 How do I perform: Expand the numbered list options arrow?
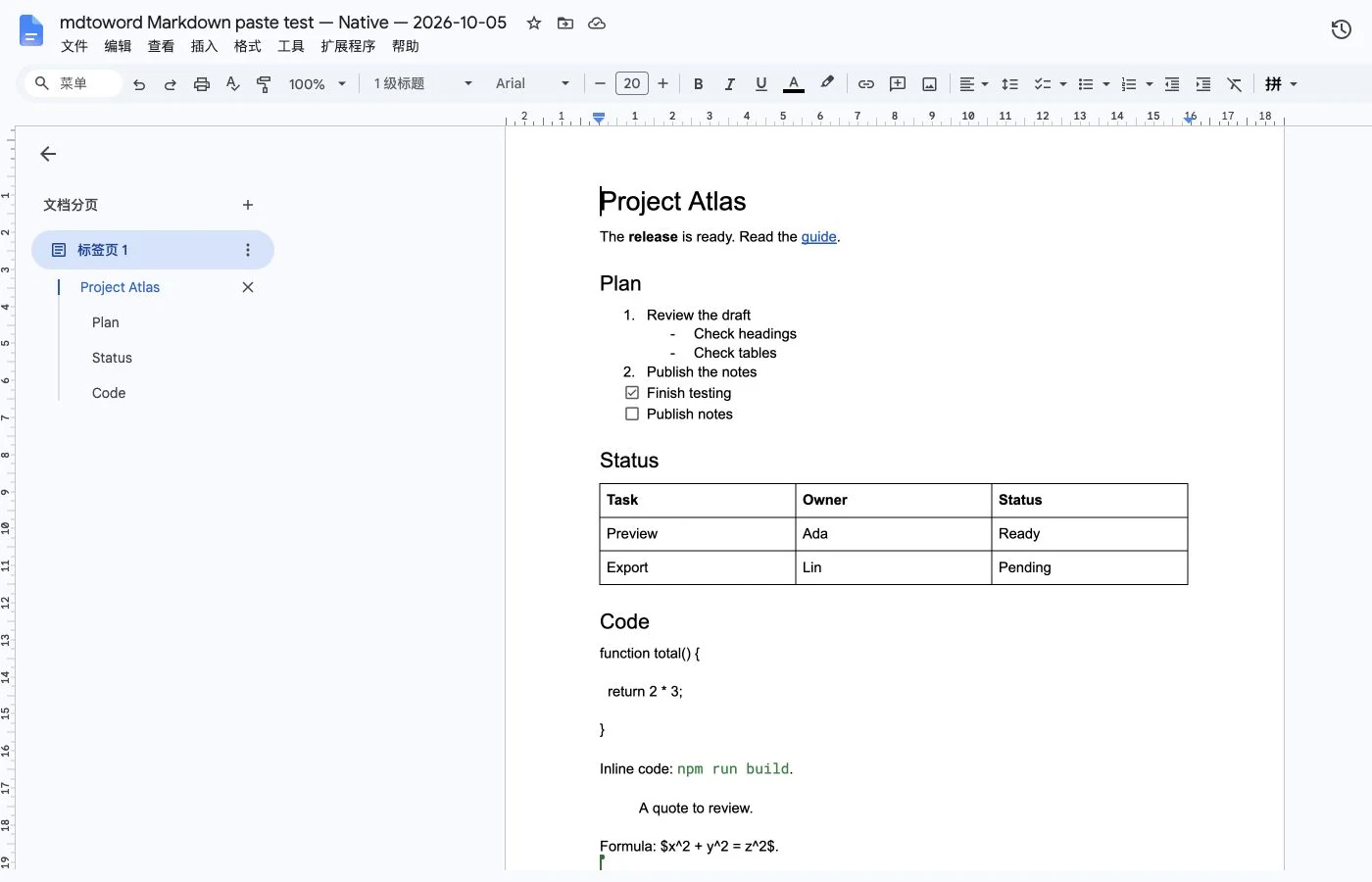(x=1150, y=84)
